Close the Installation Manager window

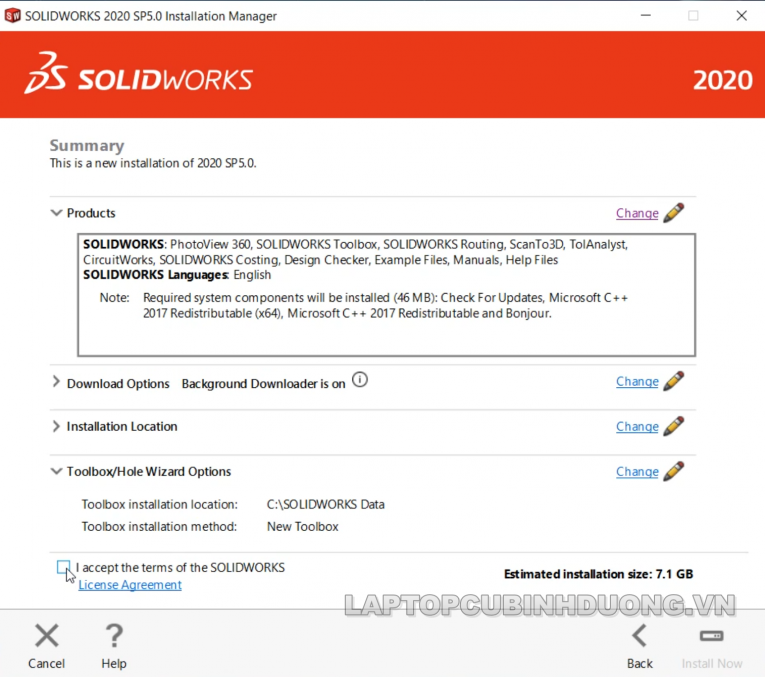click(742, 16)
